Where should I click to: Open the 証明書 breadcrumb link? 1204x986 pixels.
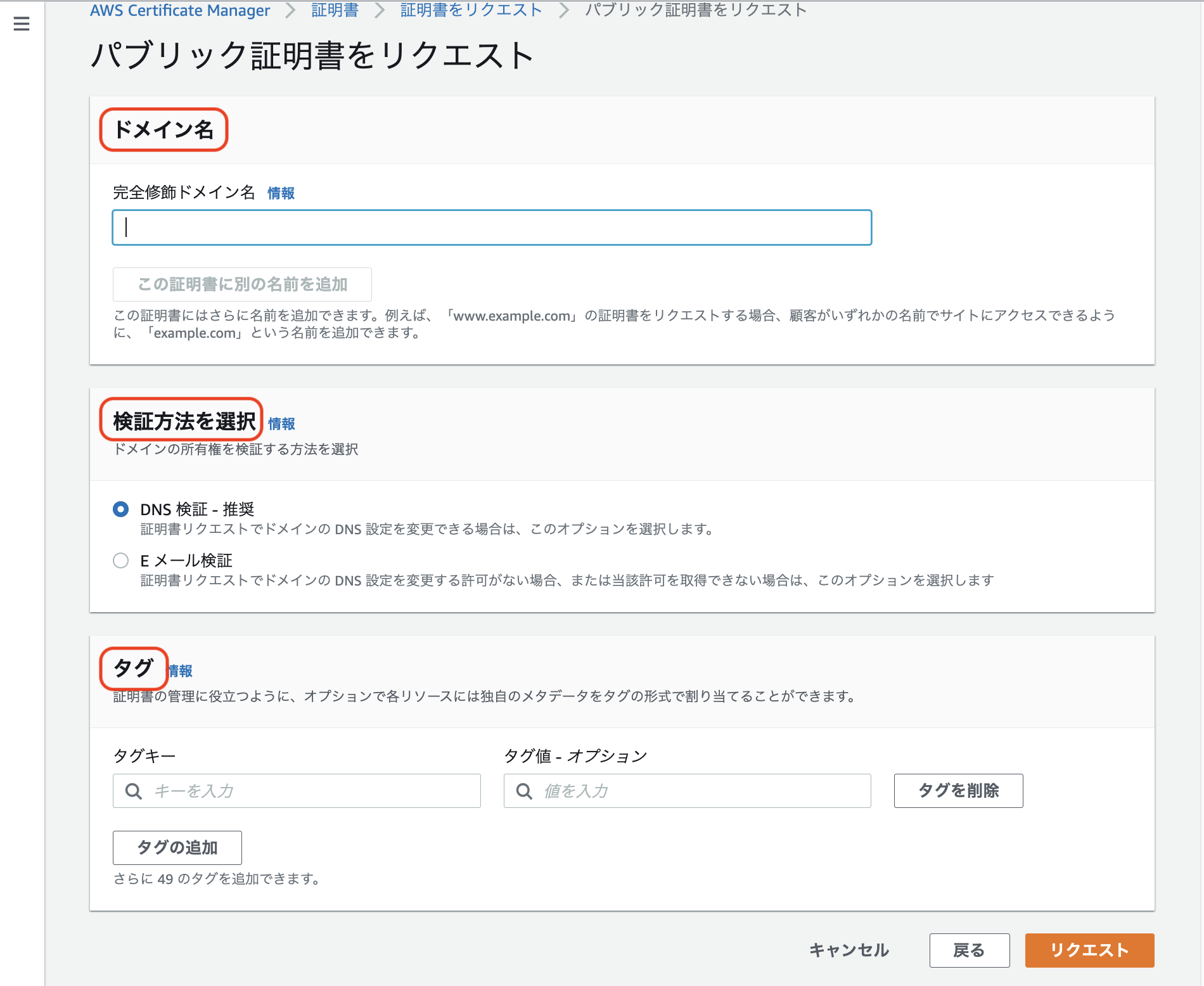pos(333,10)
